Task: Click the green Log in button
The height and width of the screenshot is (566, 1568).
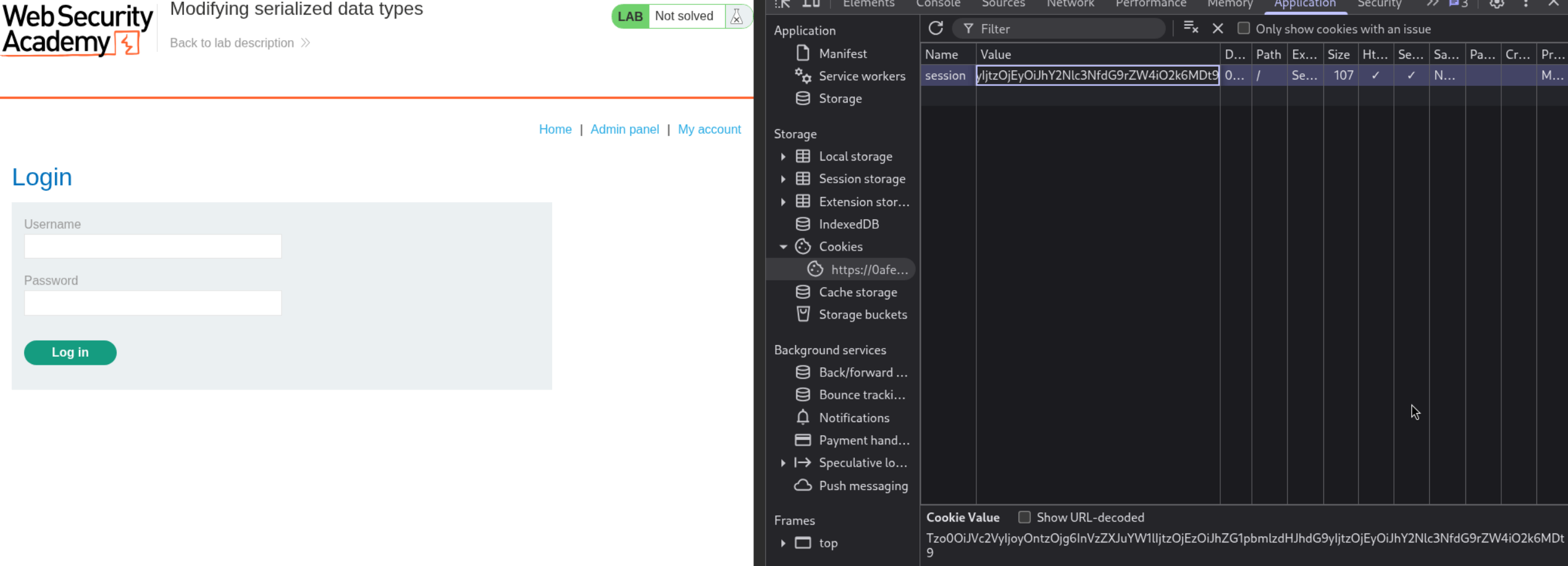Action: click(70, 352)
